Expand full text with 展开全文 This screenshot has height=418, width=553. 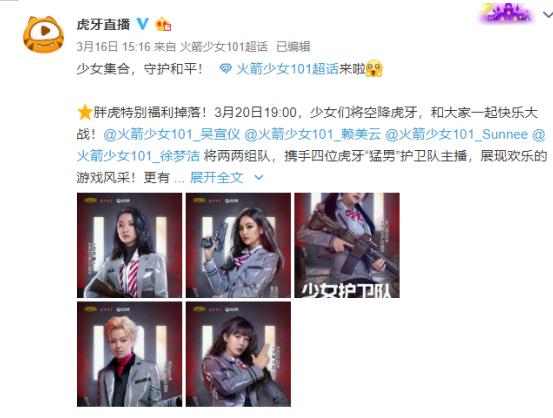217,177
